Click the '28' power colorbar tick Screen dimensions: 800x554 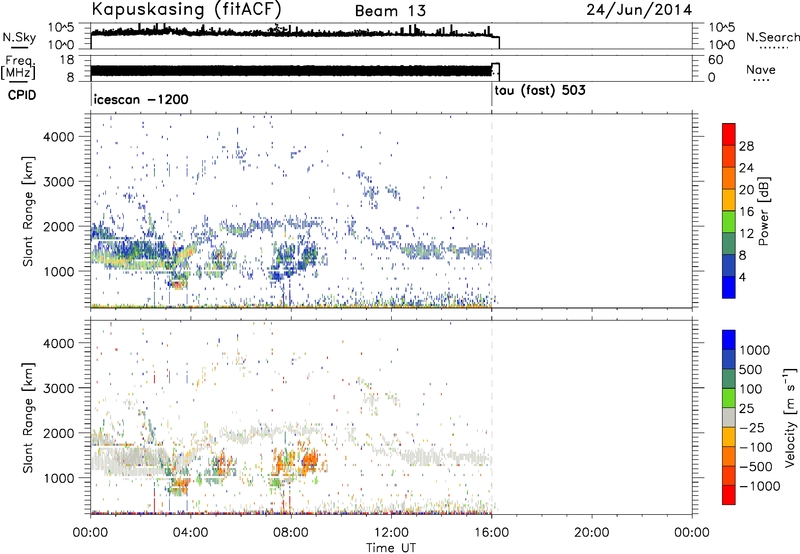tap(746, 146)
